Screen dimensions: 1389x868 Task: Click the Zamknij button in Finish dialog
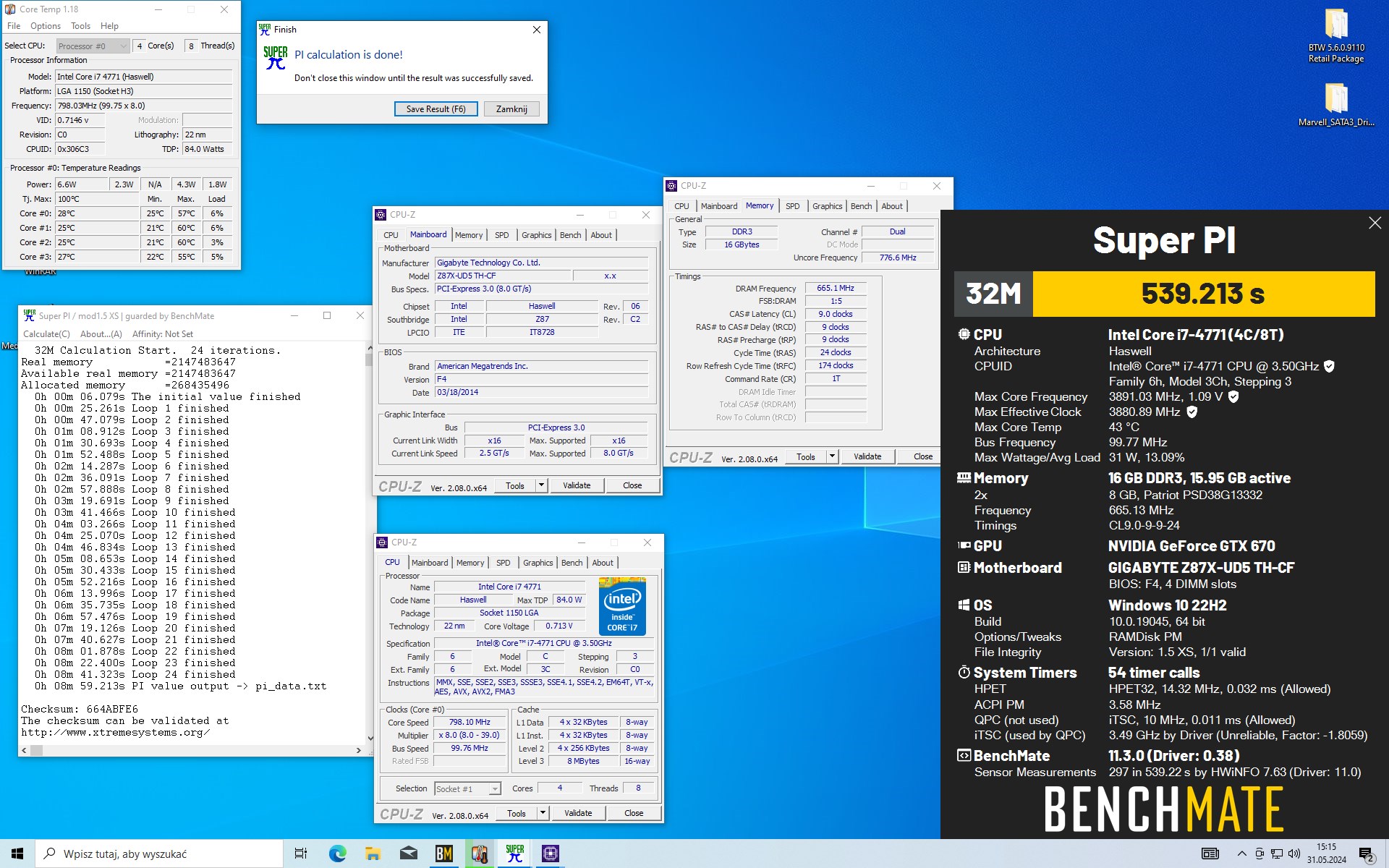click(511, 109)
